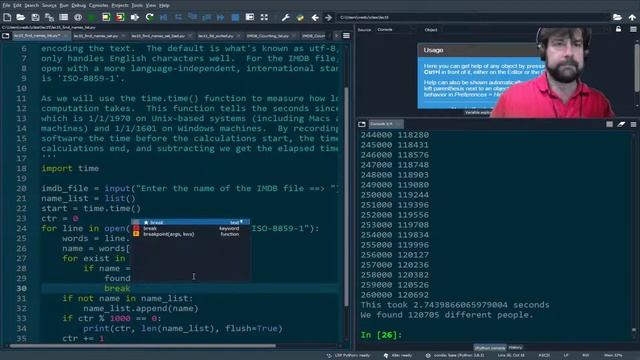Click the Run current cell icon
640x360 pixels.
click(106, 17)
